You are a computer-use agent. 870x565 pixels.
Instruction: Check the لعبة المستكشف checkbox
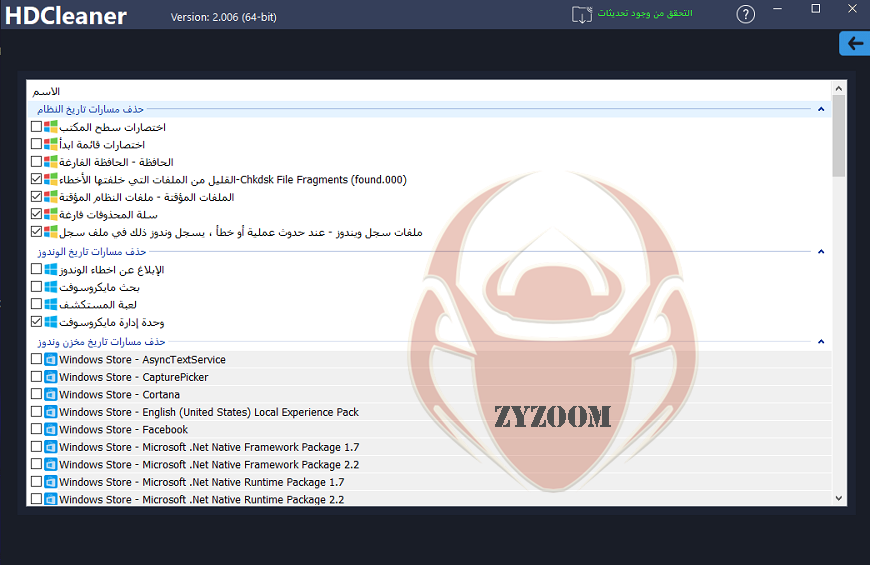point(37,304)
